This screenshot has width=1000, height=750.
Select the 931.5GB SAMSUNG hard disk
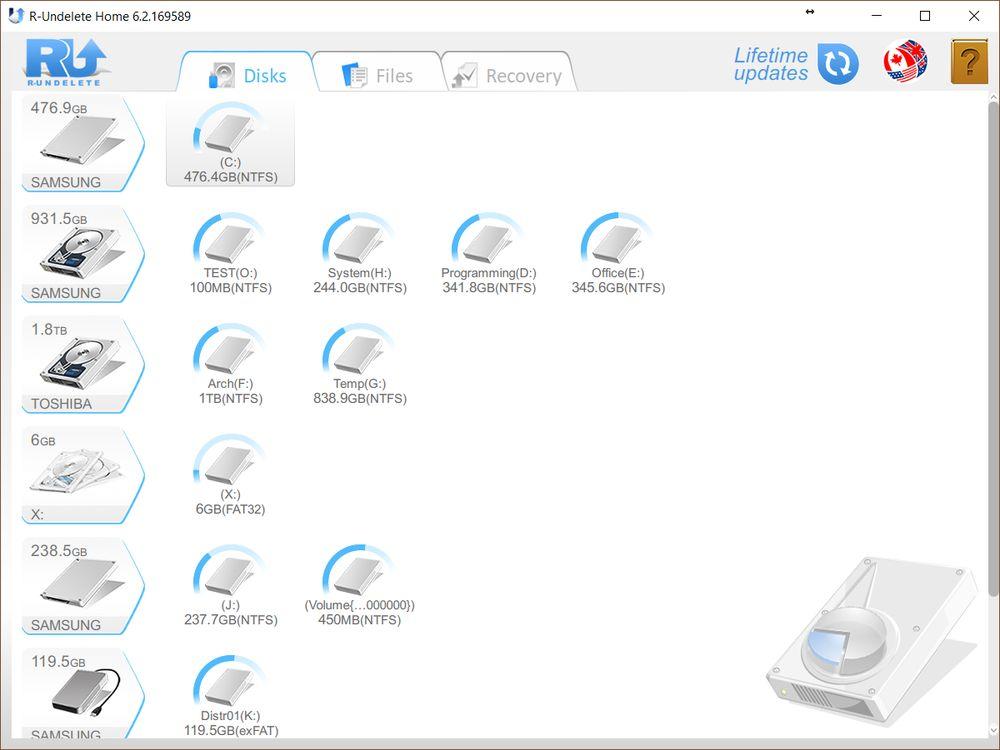[83, 254]
